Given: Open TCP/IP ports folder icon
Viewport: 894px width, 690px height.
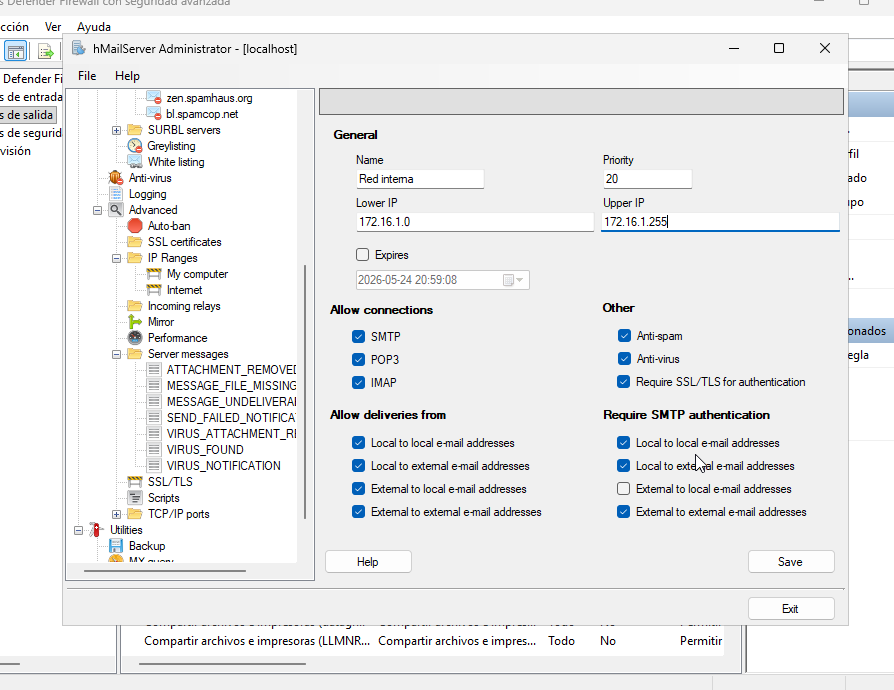Looking at the screenshot, I should [x=135, y=513].
